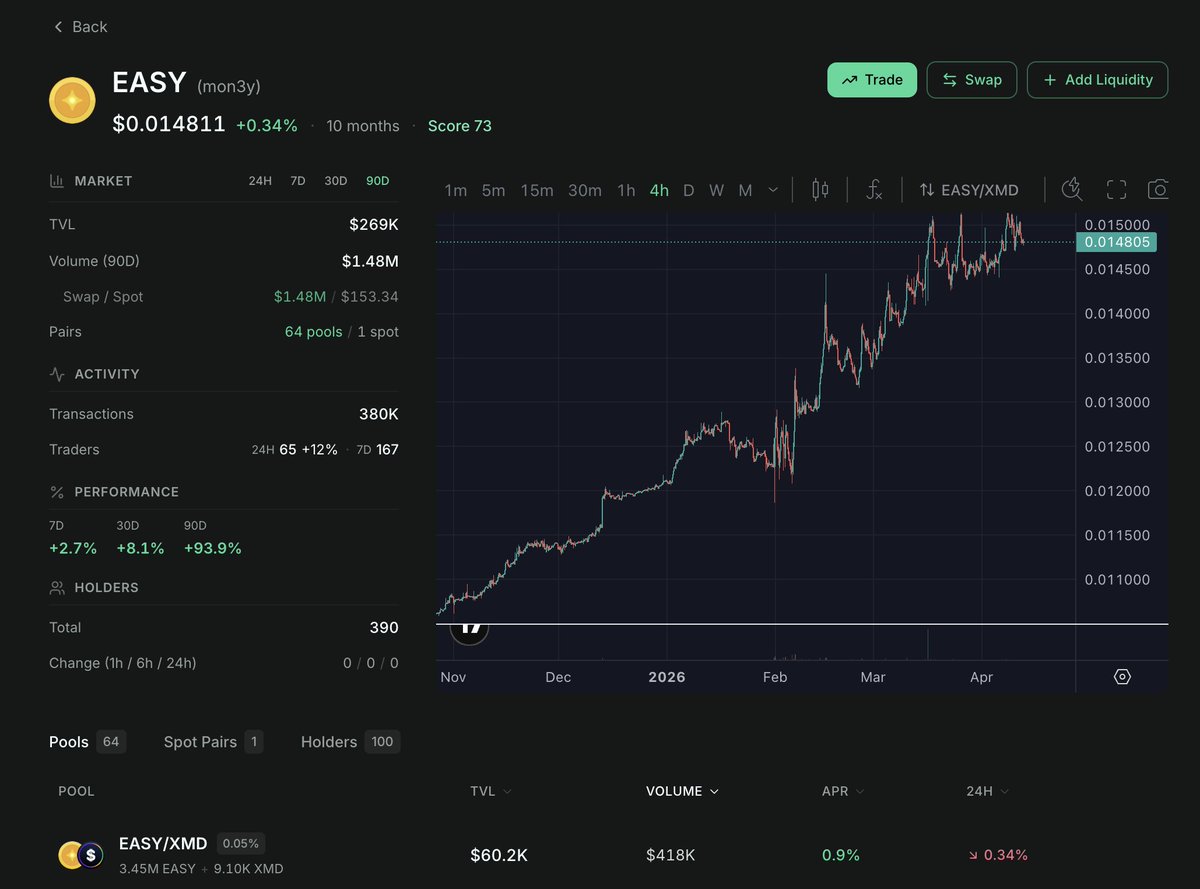Open the indicators fx icon
This screenshot has height=889, width=1200.
pos(874,190)
